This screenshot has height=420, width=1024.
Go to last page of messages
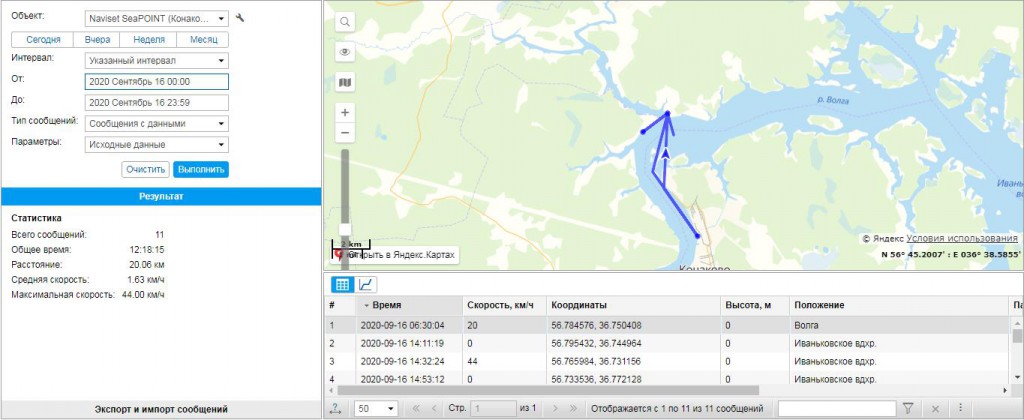tap(573, 409)
